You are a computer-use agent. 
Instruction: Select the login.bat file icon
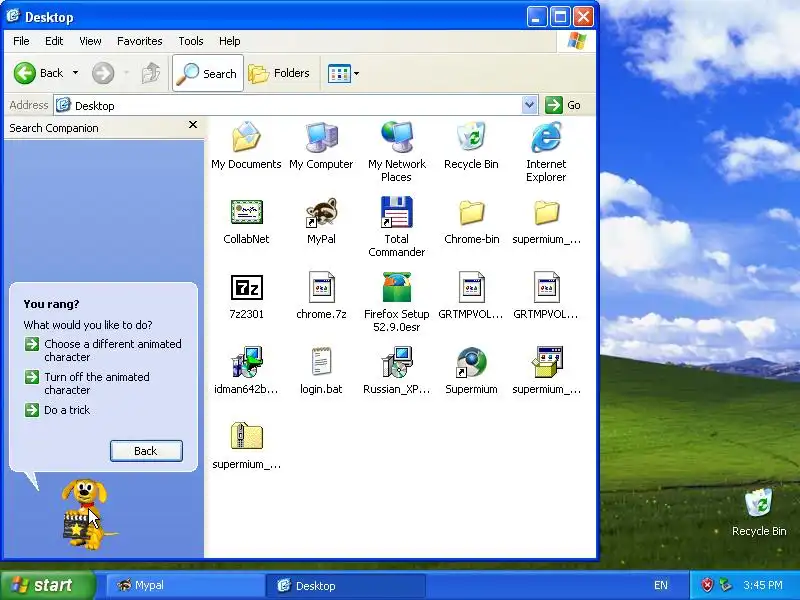point(321,361)
